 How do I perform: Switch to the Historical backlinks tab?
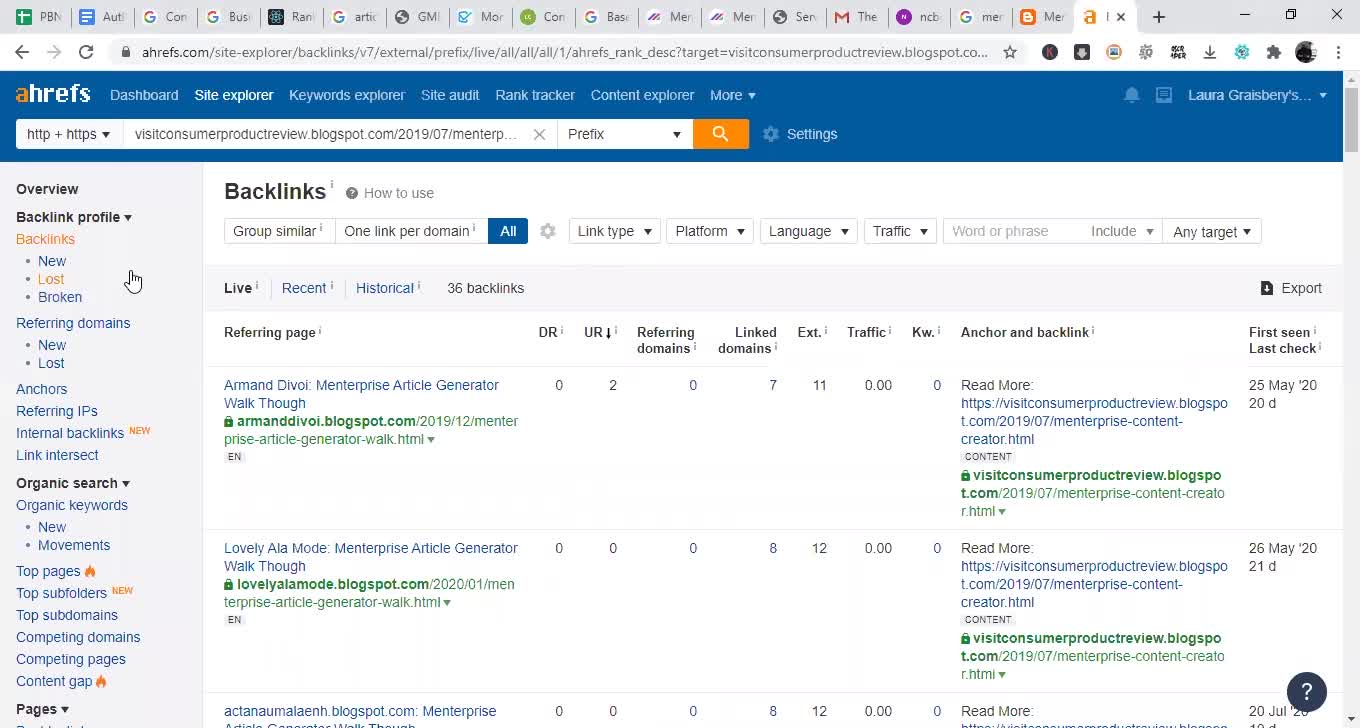[385, 288]
